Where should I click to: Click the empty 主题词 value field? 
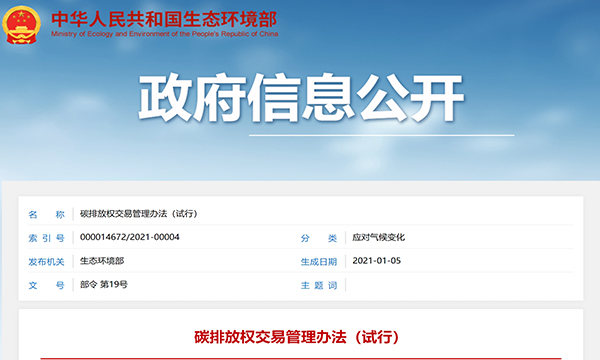[459, 285]
